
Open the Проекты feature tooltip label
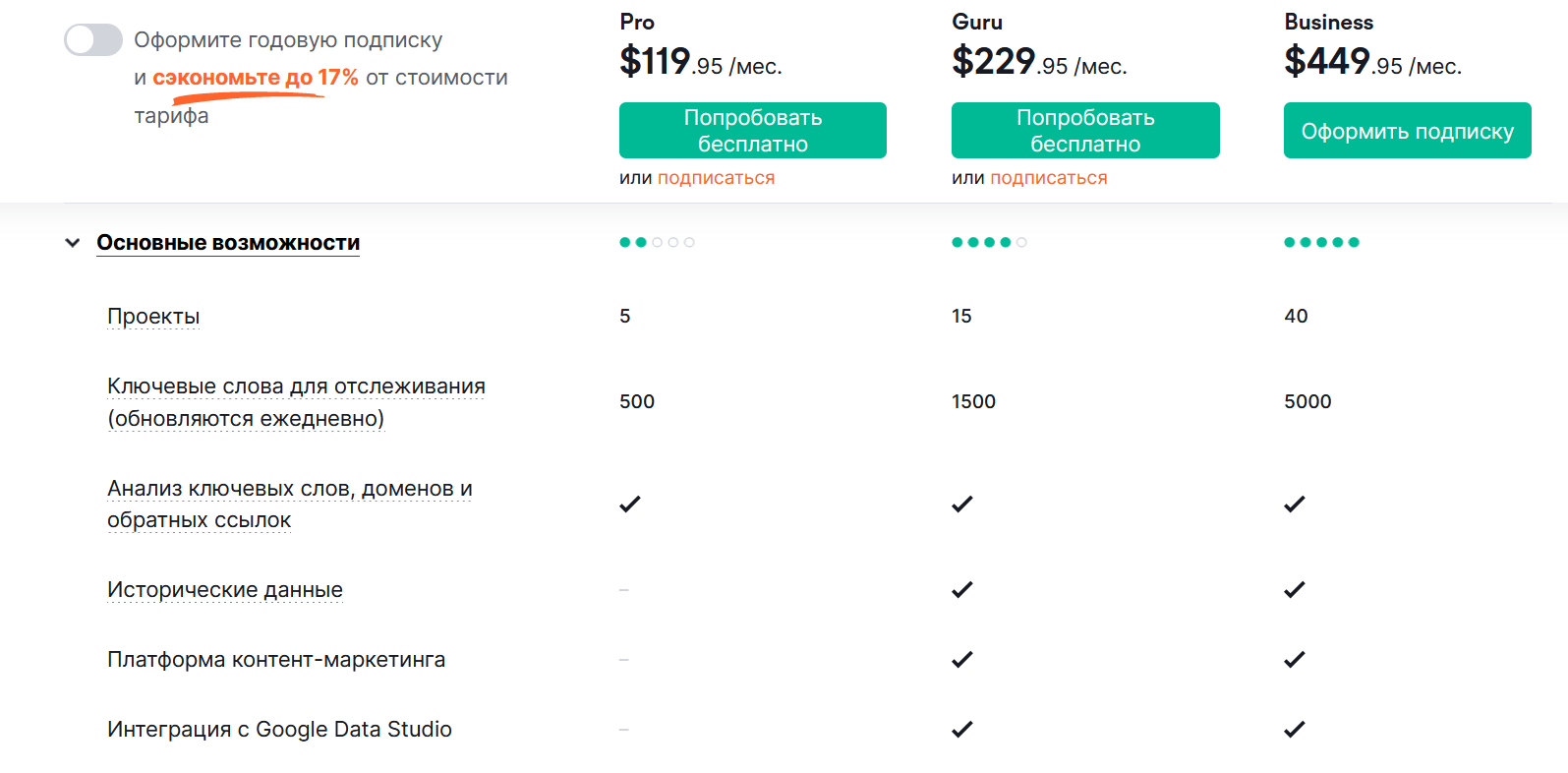click(x=153, y=317)
